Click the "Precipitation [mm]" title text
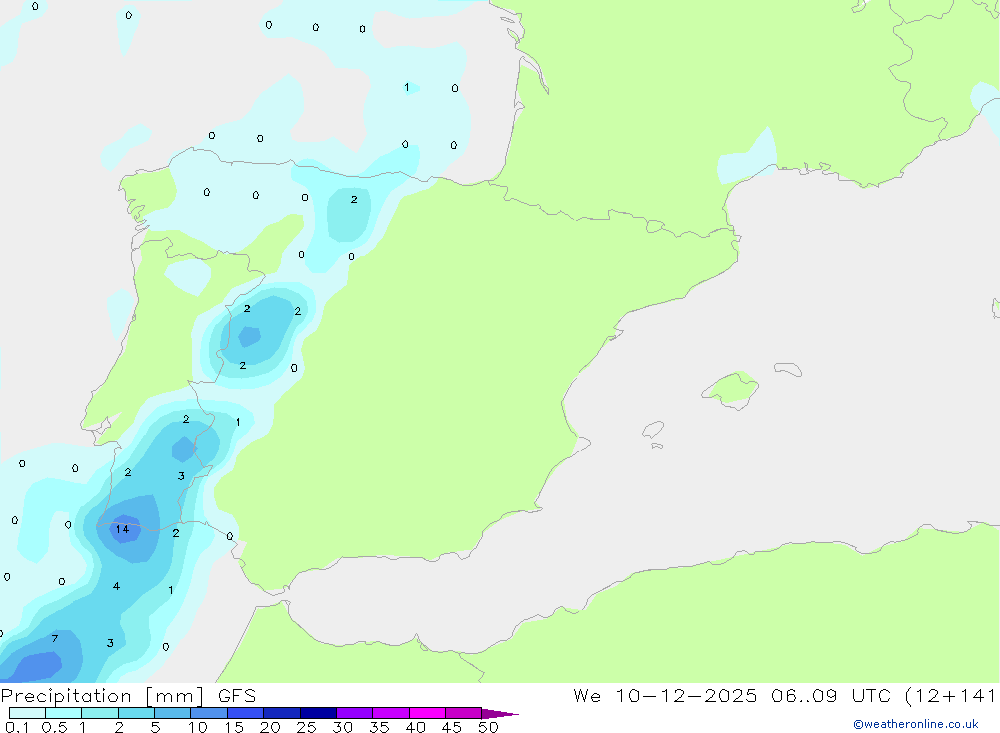 (102, 696)
